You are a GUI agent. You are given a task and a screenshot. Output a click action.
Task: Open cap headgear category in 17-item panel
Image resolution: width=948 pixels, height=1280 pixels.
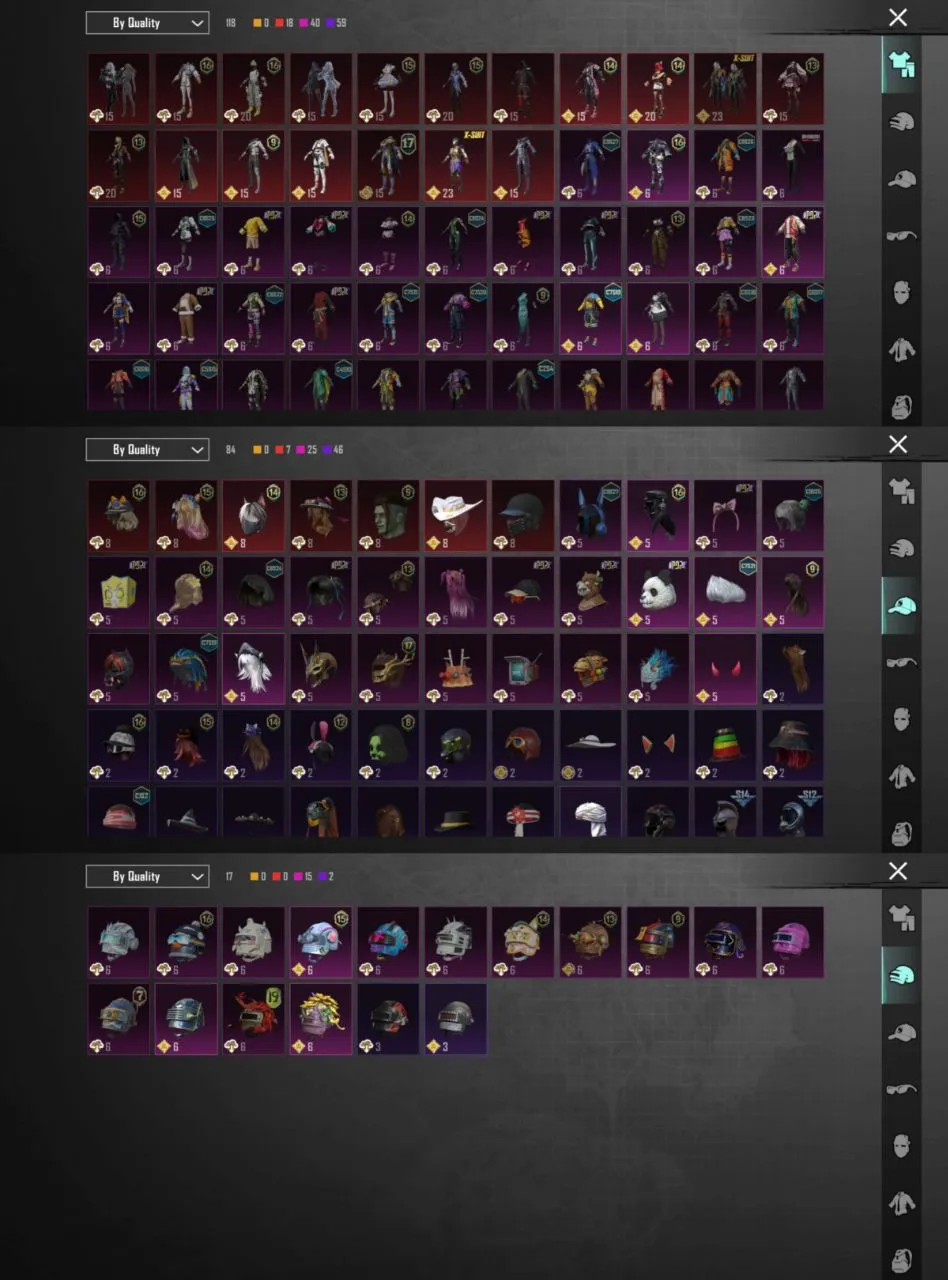(901, 1032)
